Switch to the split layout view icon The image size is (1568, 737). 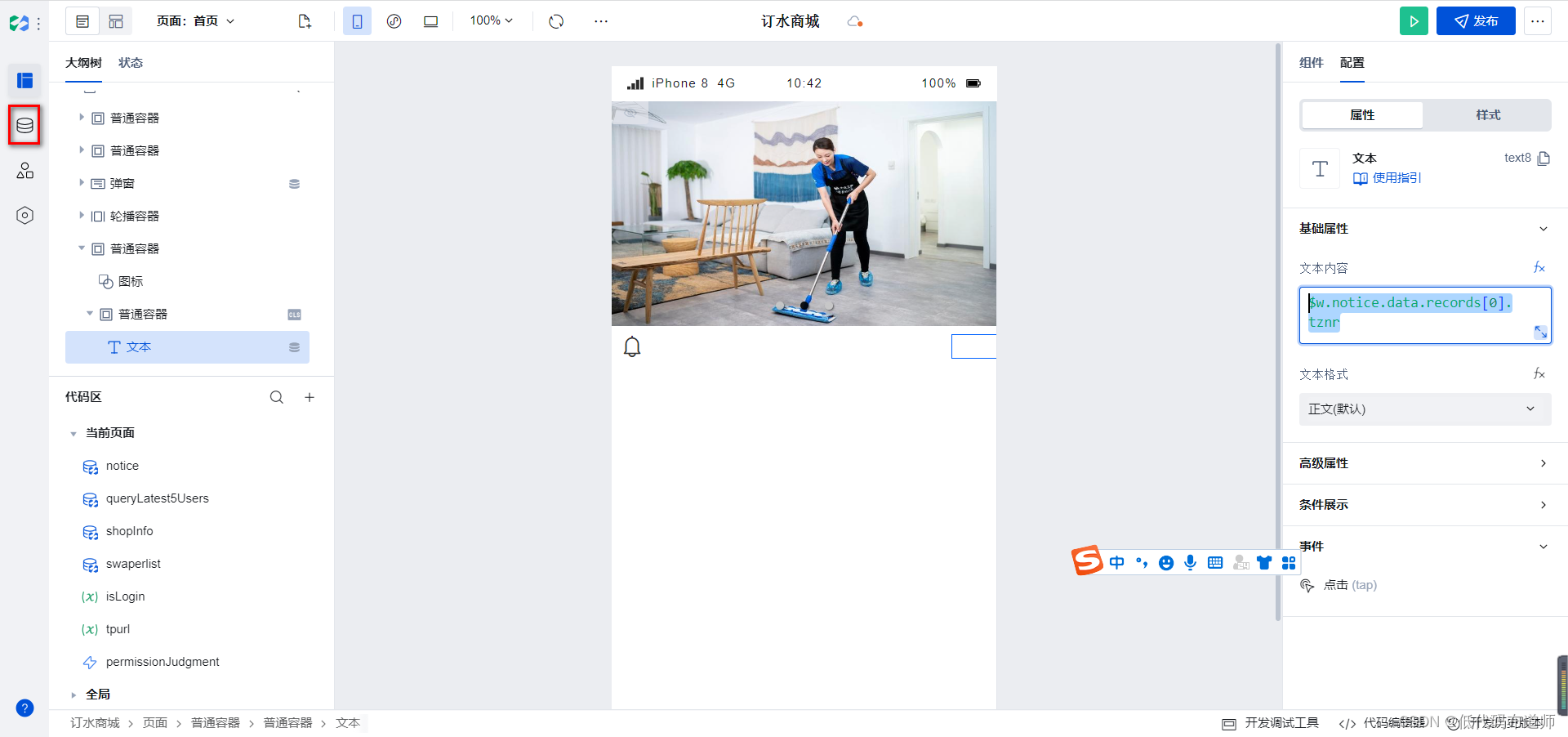pyautogui.click(x=116, y=21)
